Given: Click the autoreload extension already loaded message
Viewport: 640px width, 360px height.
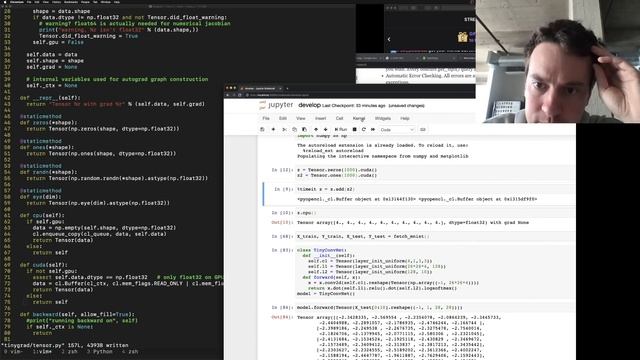Looking at the screenshot, I should (x=382, y=151).
